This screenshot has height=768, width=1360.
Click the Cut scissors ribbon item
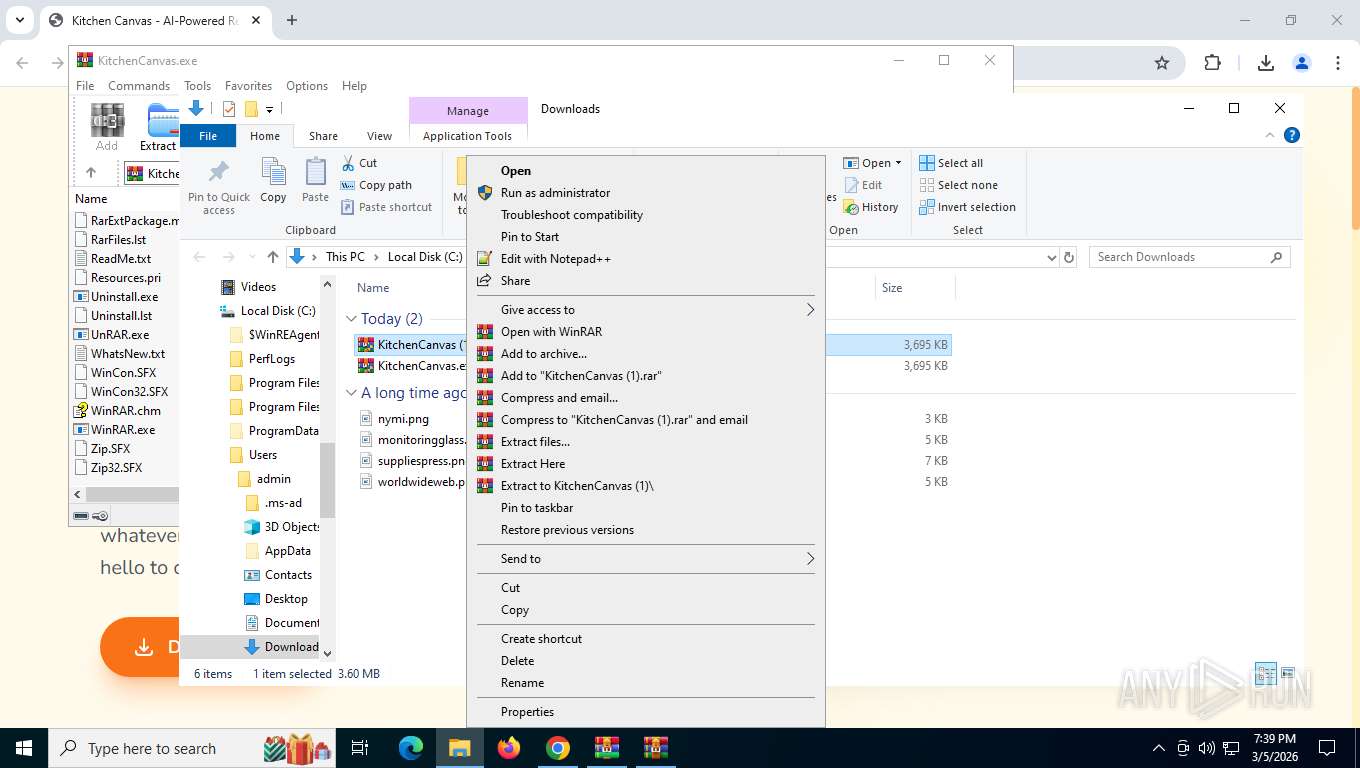359,163
